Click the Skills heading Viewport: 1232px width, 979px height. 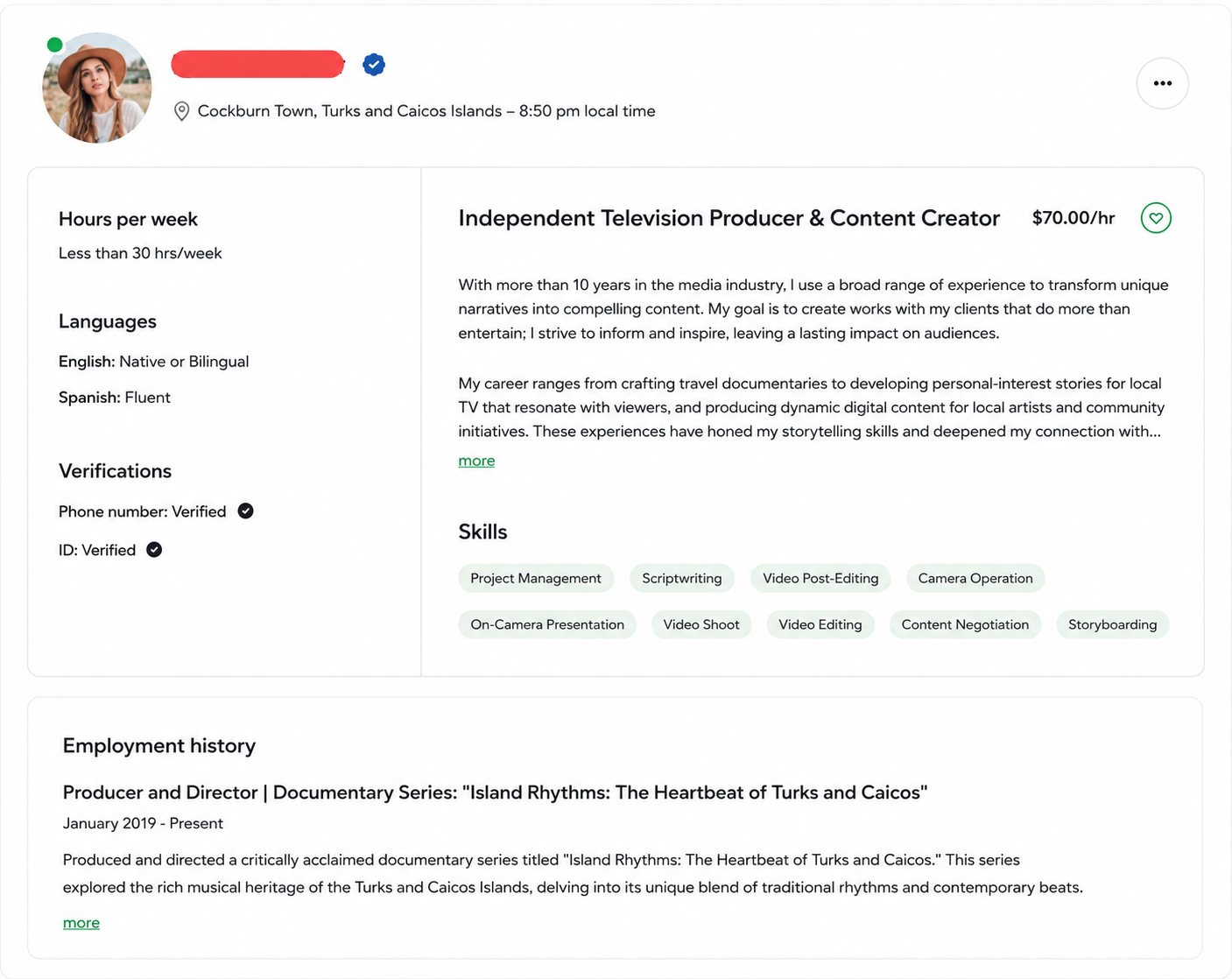click(x=482, y=532)
